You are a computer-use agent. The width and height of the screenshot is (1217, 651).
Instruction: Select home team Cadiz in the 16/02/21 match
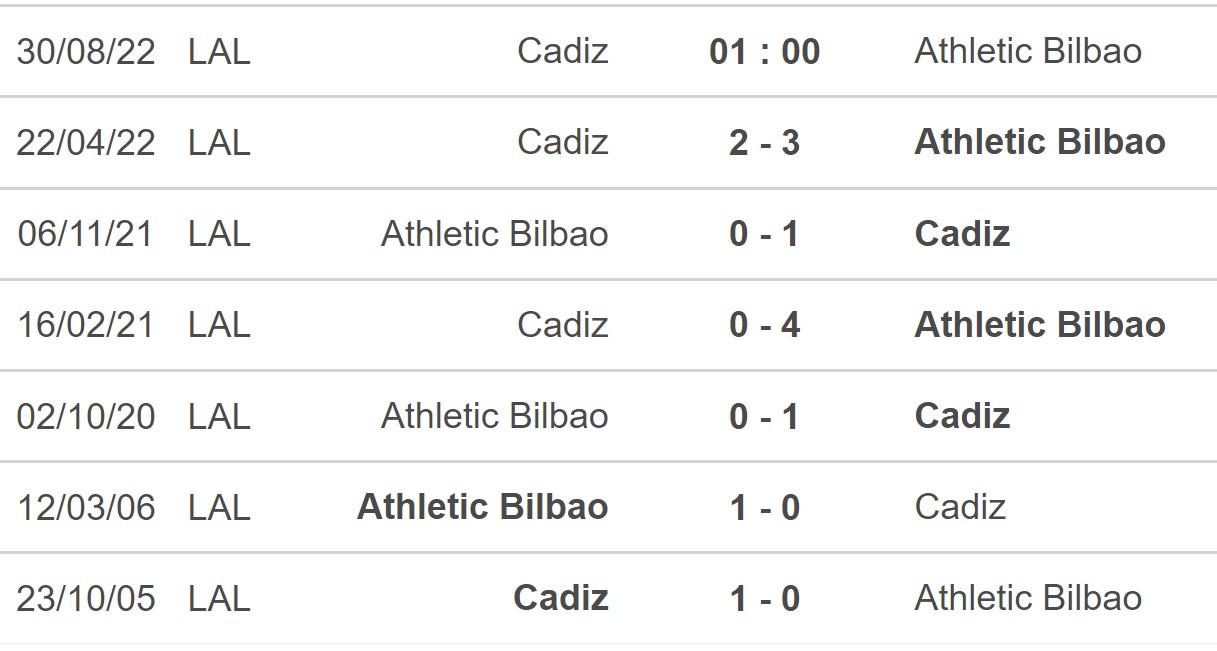pyautogui.click(x=562, y=325)
